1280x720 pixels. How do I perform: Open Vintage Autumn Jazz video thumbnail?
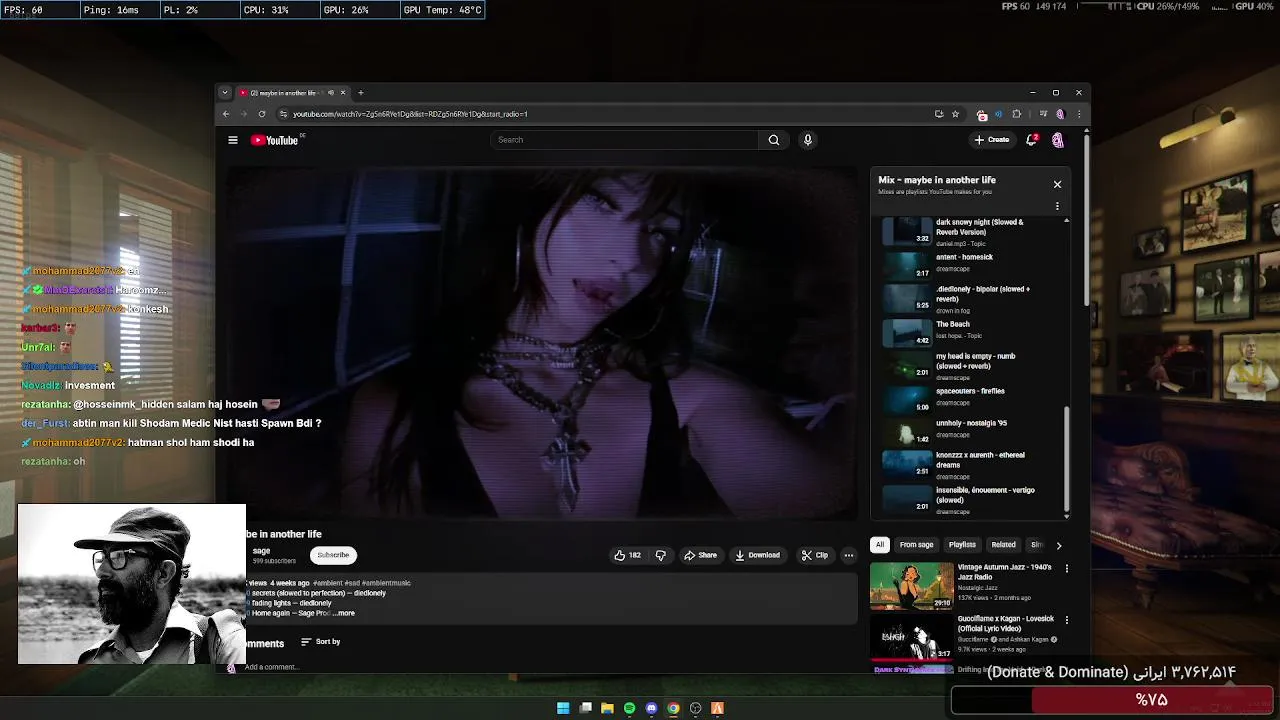point(912,585)
